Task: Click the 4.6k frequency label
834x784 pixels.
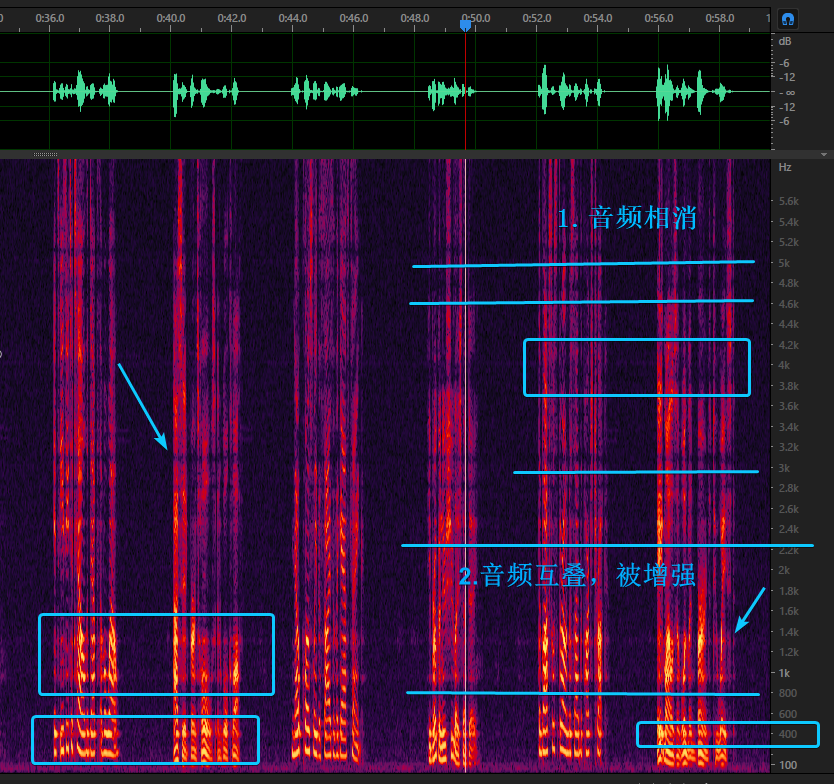Action: [789, 304]
